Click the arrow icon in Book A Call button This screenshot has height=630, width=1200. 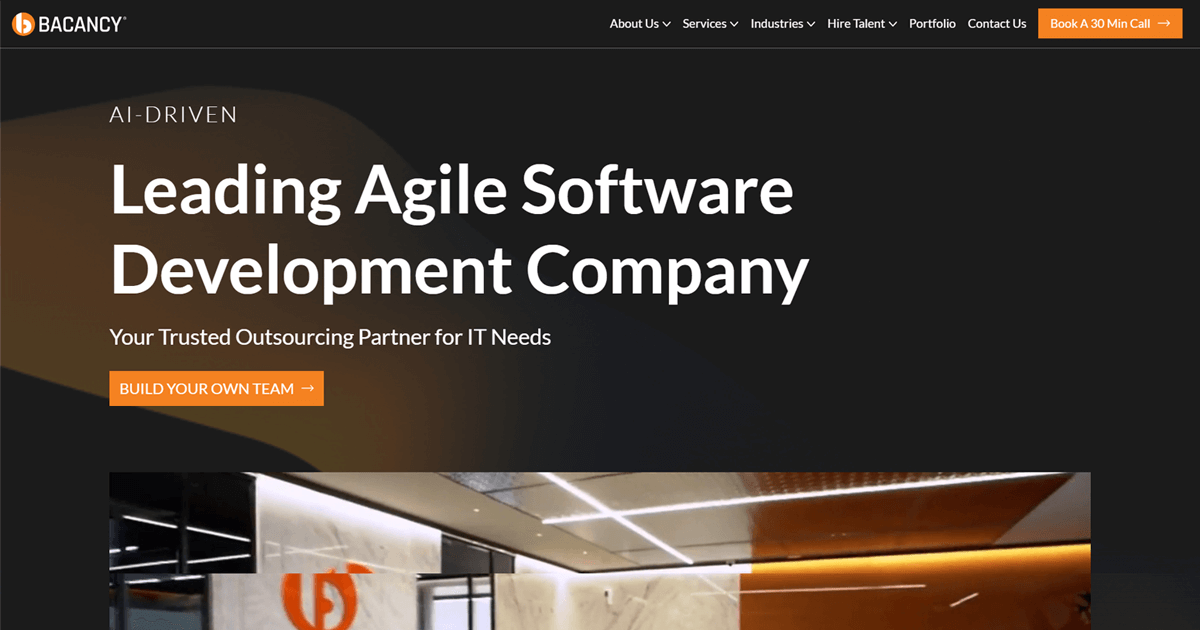(x=1164, y=24)
